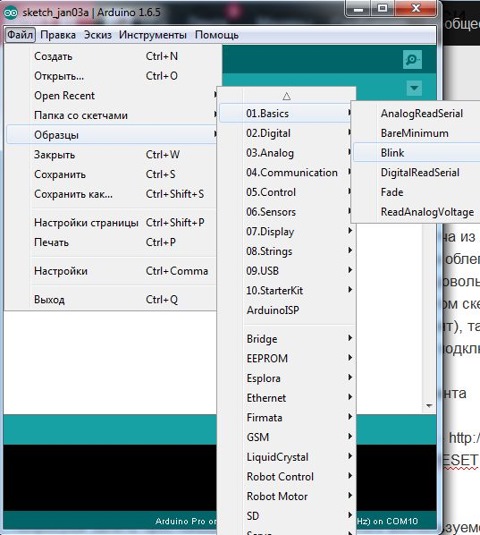This screenshot has width=480, height=535.
Task: Open the BareMinimum example
Action: [417, 133]
